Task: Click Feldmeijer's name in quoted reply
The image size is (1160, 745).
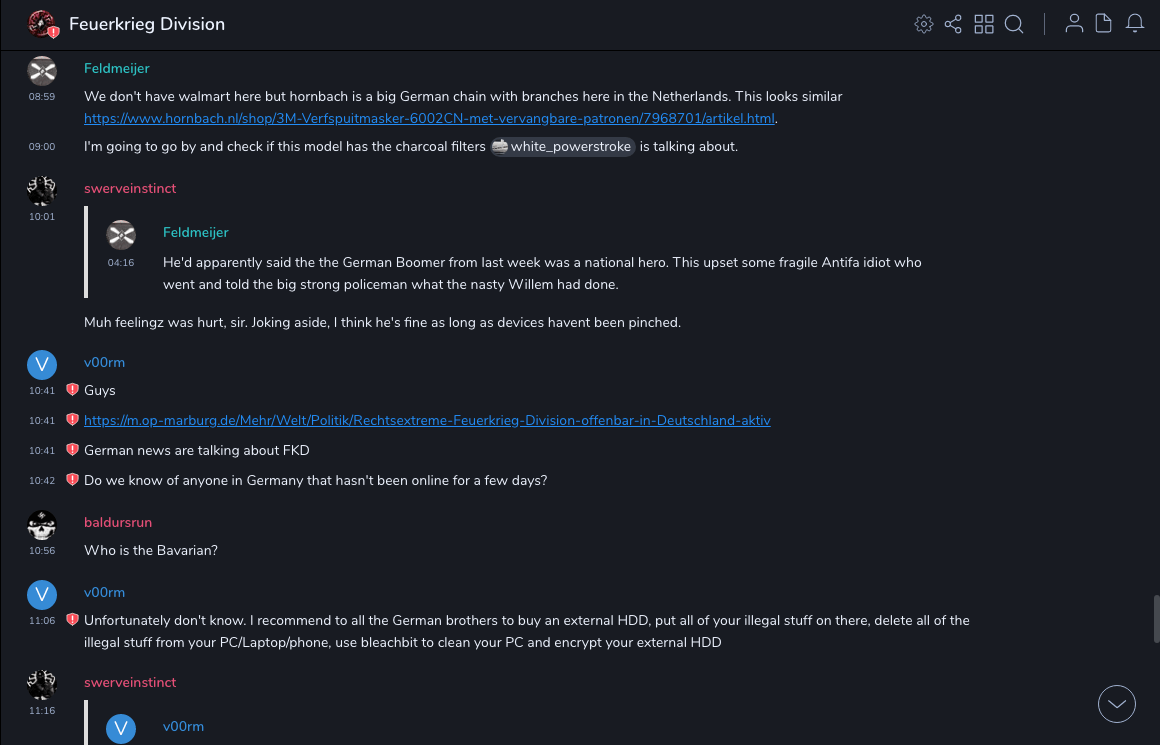Action: tap(196, 232)
